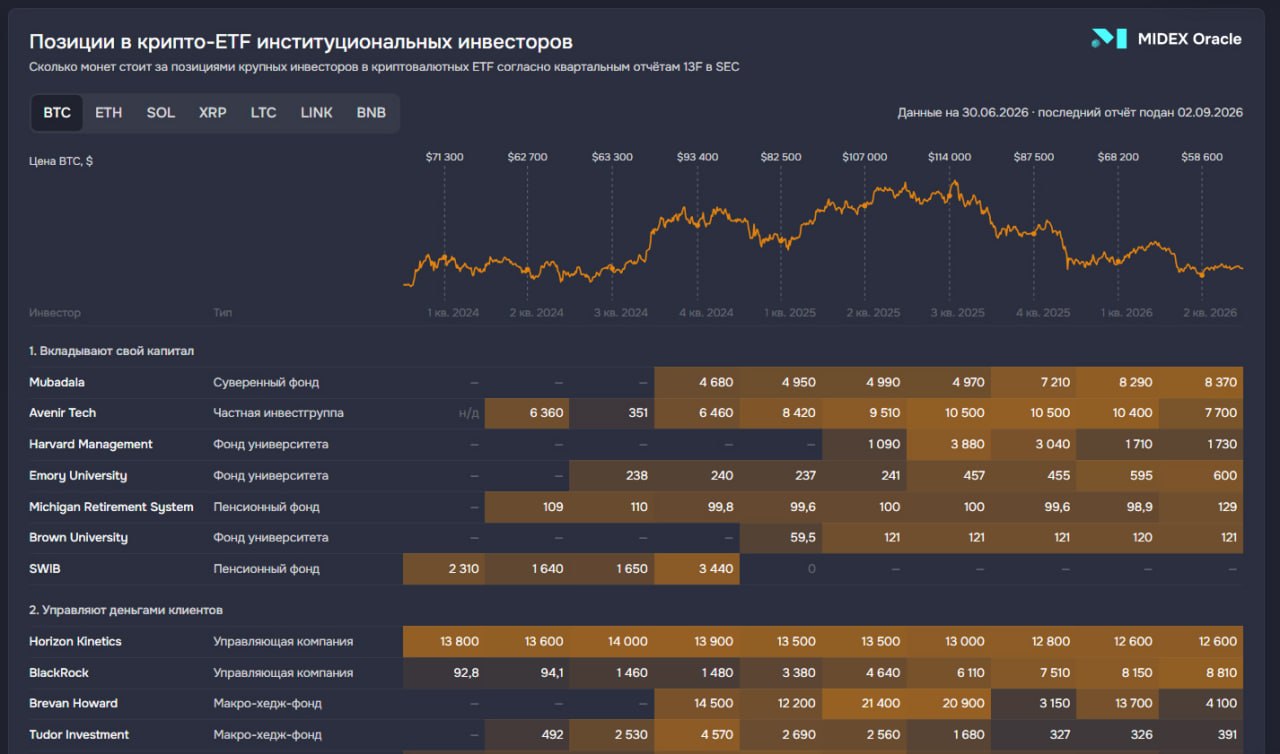Open the BNB tab
This screenshot has width=1280, height=754.
[371, 113]
